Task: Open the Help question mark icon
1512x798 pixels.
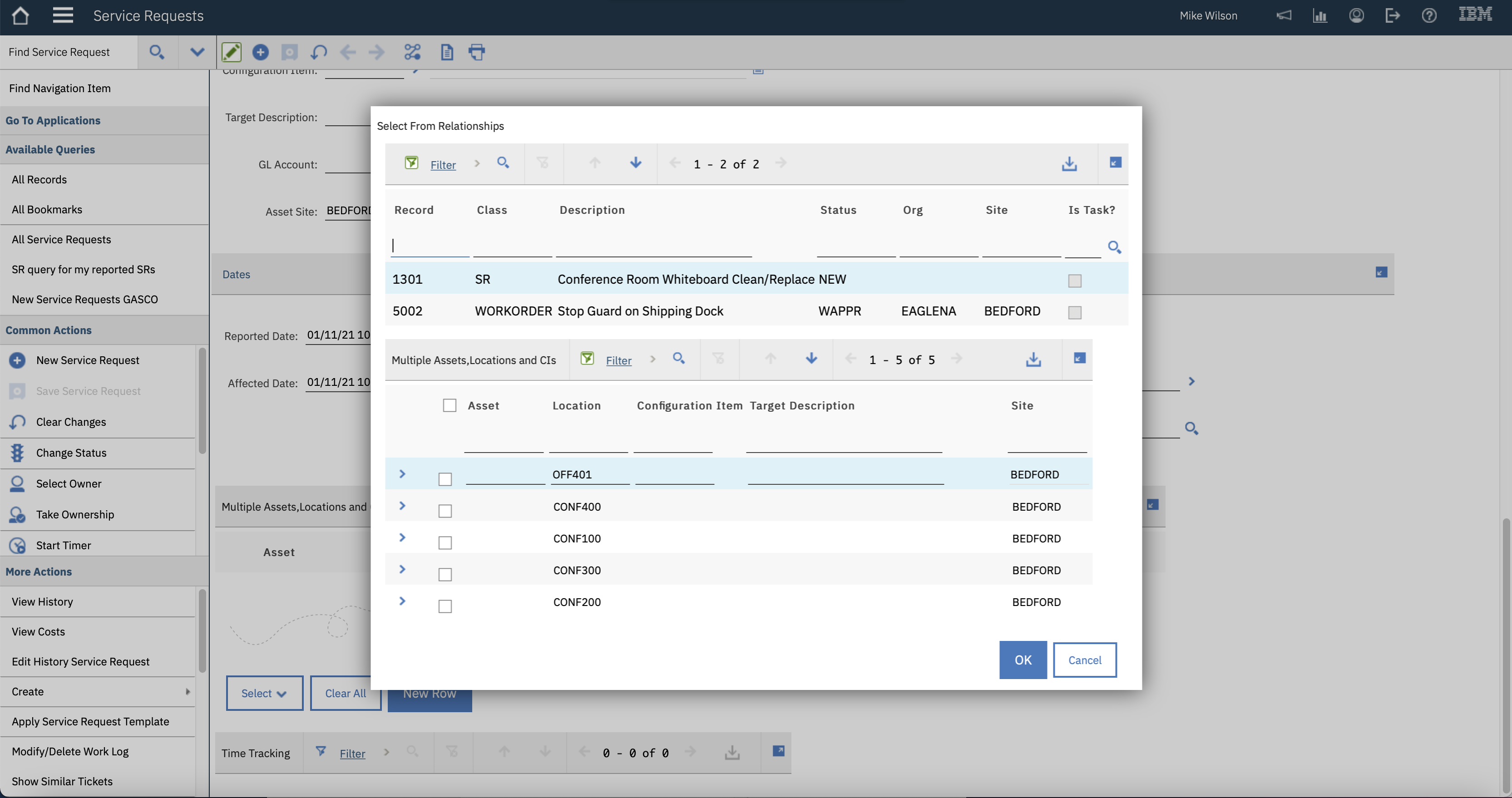Action: [1428, 16]
